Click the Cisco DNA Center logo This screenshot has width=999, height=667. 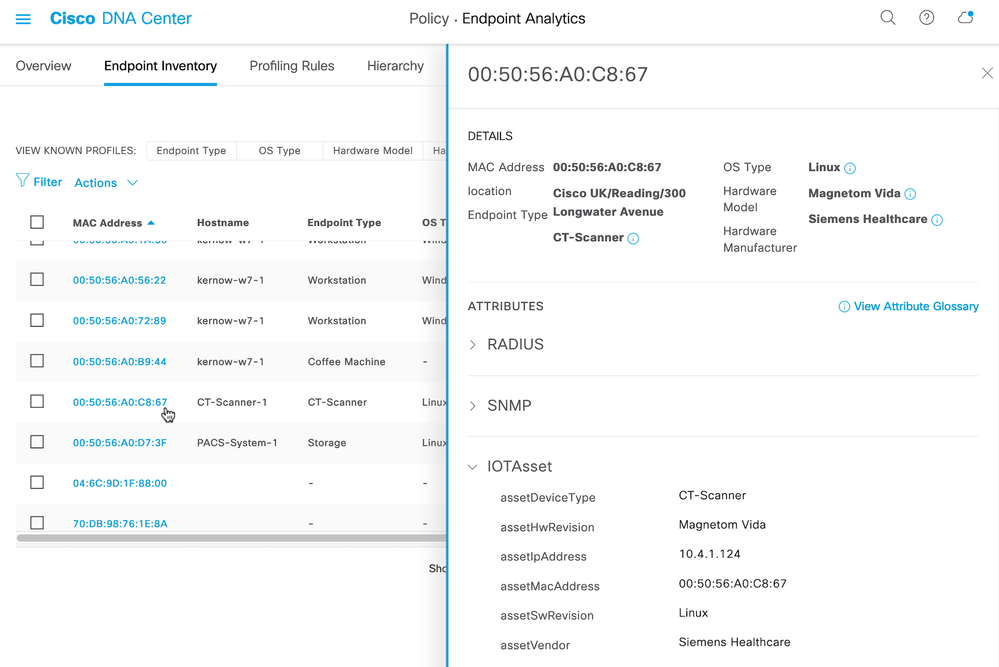click(x=120, y=18)
